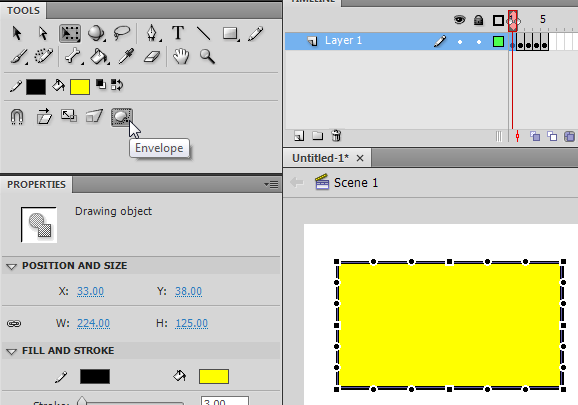Image resolution: width=578 pixels, height=405 pixels.
Task: Select the Free Transform tool
Action: point(70,34)
